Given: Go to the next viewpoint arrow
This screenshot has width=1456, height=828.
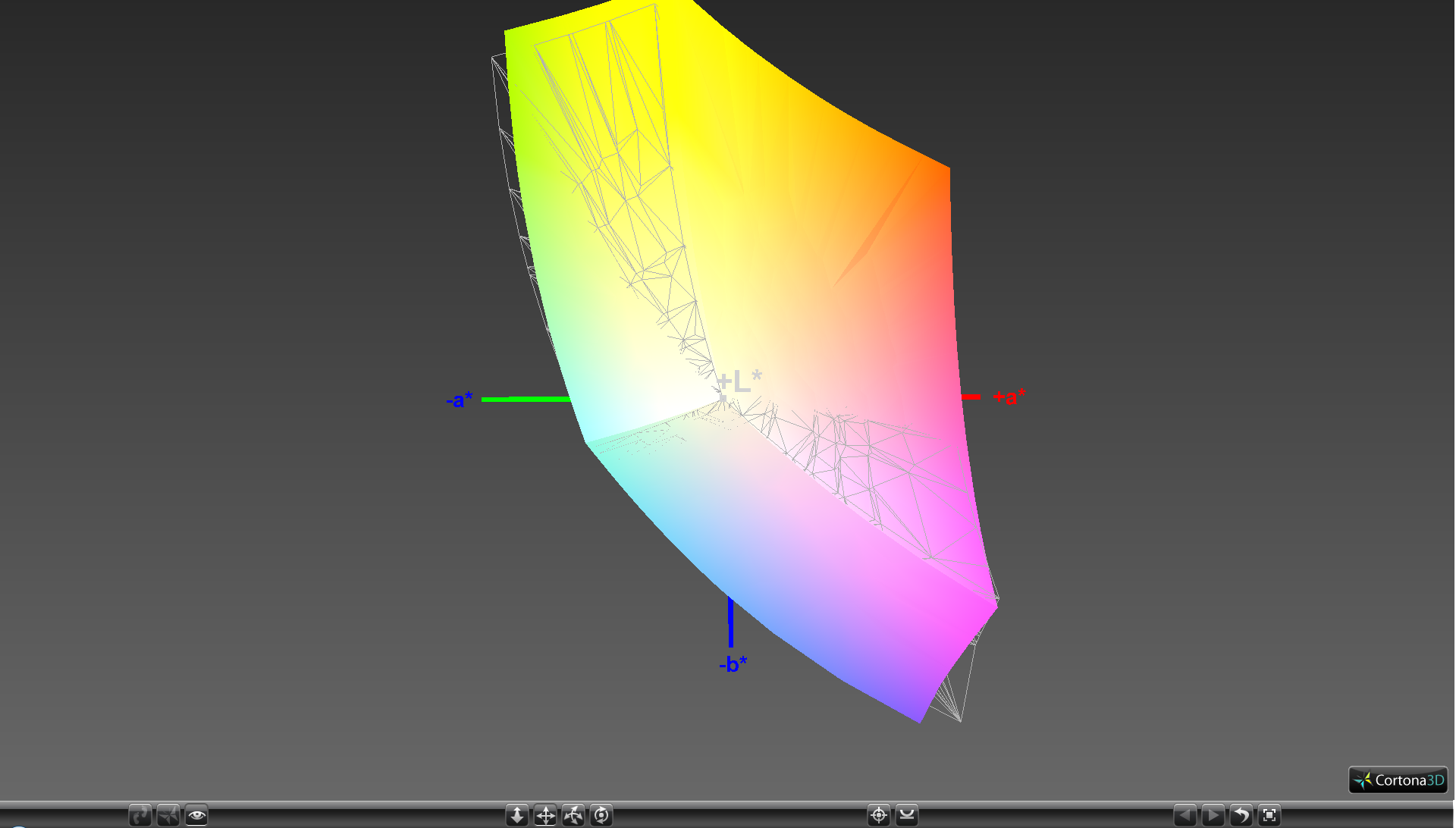Looking at the screenshot, I should (x=1213, y=815).
